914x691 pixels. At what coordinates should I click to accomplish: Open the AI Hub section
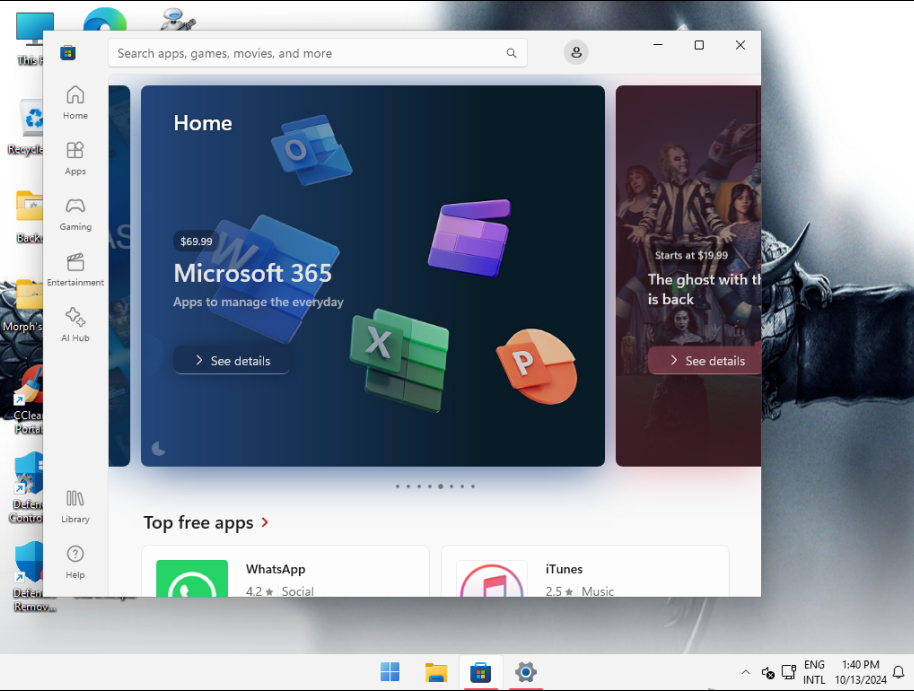click(75, 325)
